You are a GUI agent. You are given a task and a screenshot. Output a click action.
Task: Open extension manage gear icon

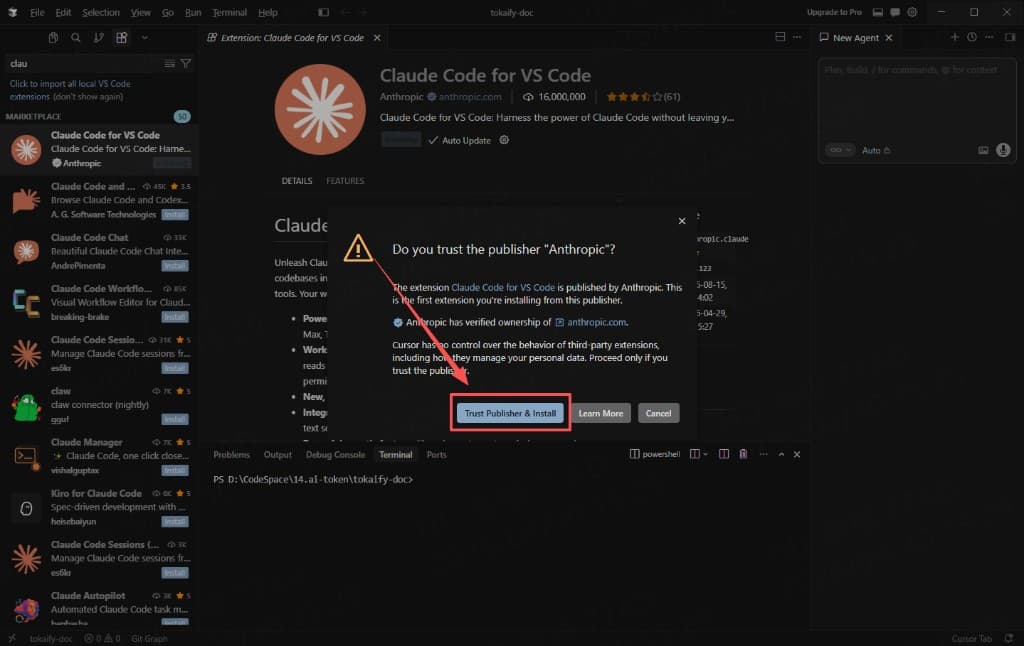(504, 140)
